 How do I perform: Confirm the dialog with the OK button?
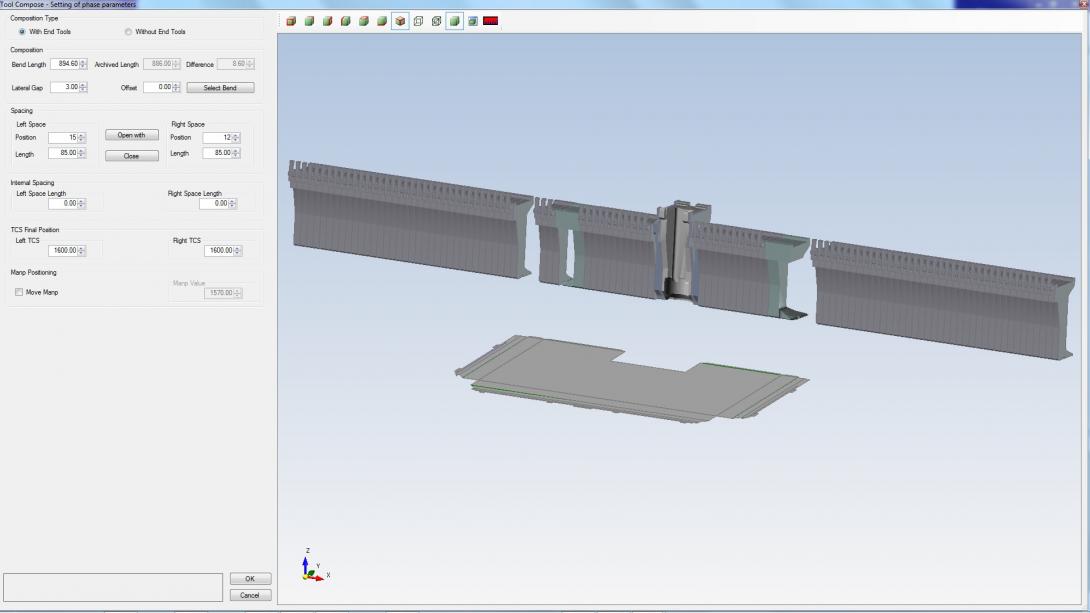(x=250, y=579)
